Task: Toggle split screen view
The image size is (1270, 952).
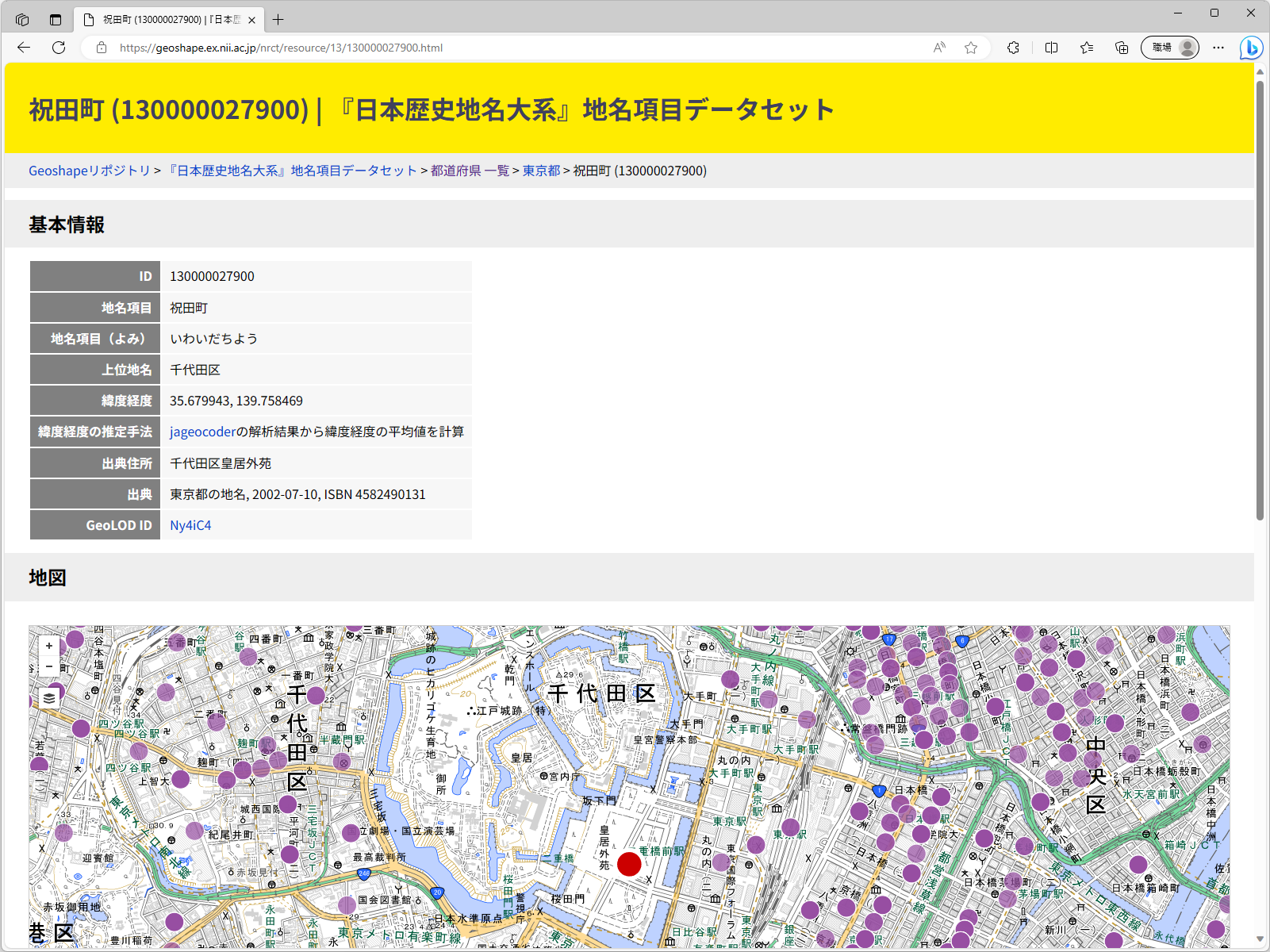Action: [1051, 48]
